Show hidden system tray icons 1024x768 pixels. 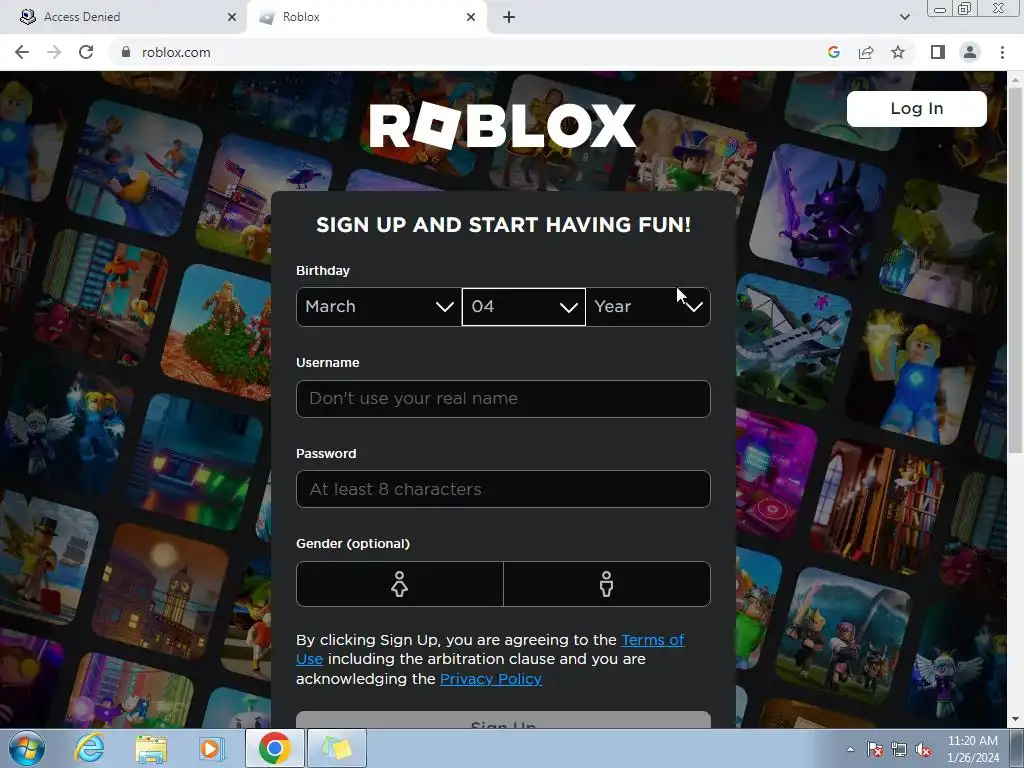(850, 749)
